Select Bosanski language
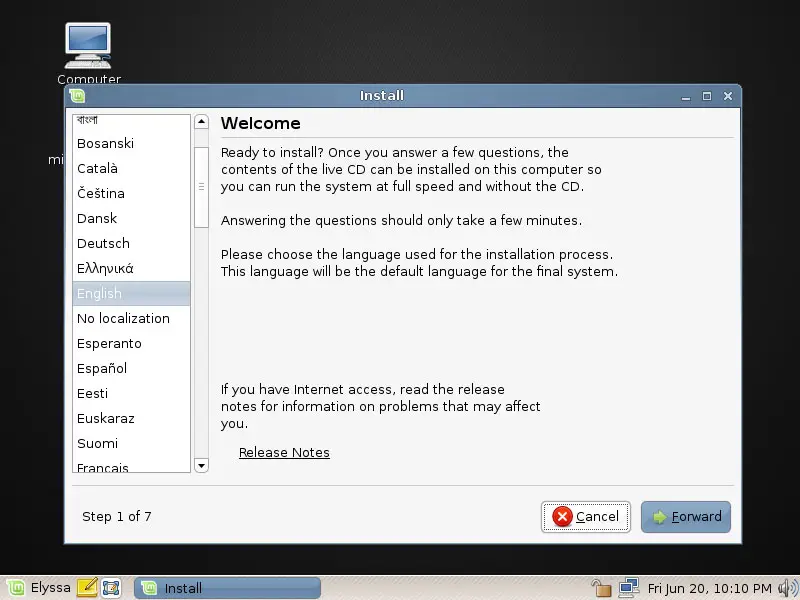This screenshot has width=800, height=600. [x=131, y=143]
